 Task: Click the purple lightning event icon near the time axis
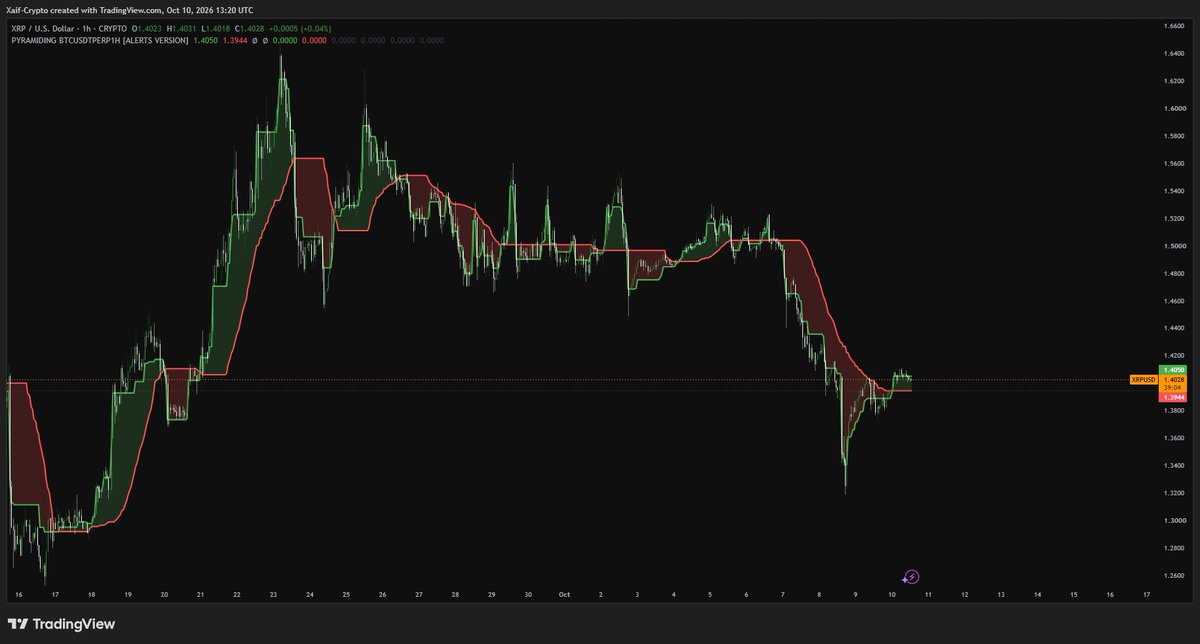[911, 577]
